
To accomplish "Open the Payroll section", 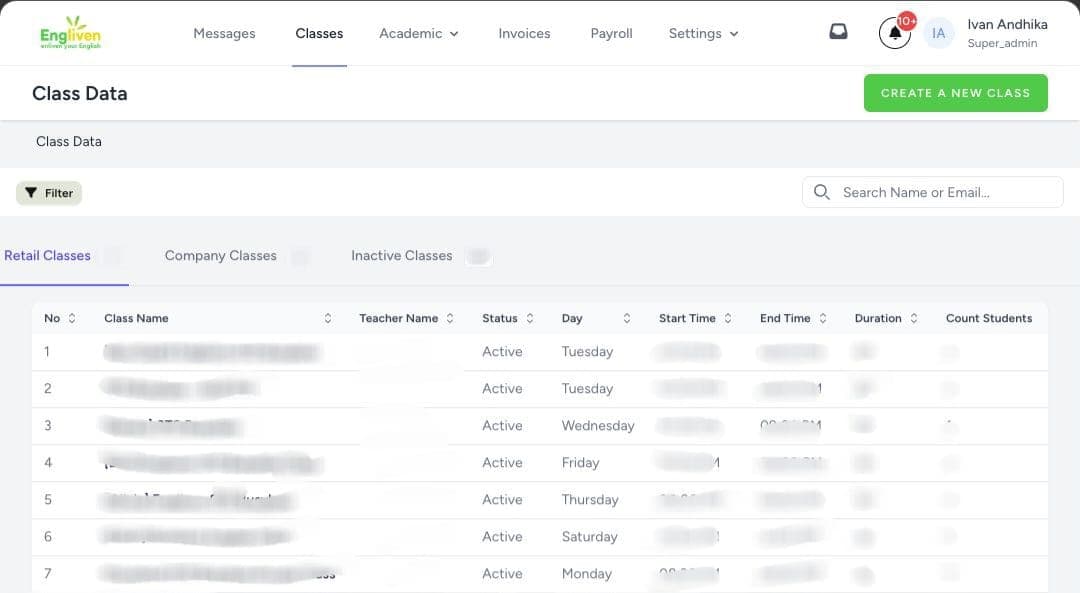I will 612,33.
